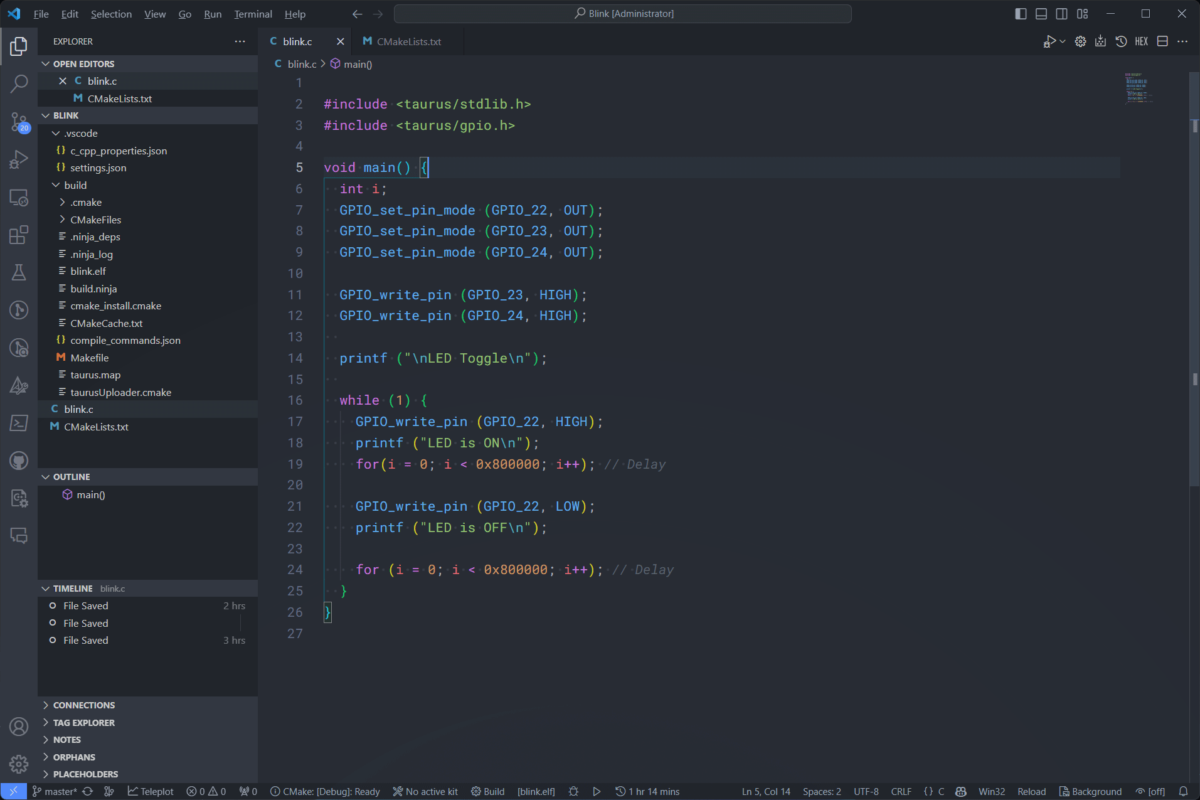Close the blink.c editor tab
Screen dimensions: 1200x800
[x=340, y=42]
